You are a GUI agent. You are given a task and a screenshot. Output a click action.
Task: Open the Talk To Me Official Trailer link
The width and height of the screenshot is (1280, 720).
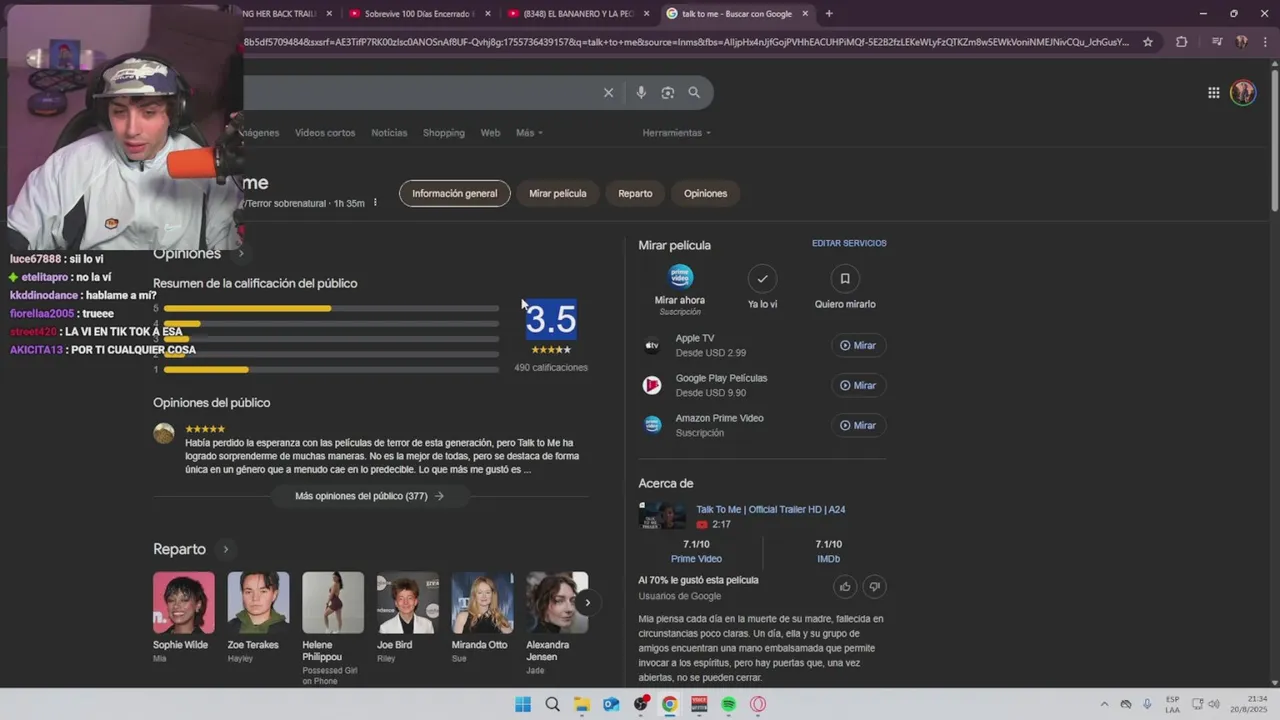tap(771, 510)
